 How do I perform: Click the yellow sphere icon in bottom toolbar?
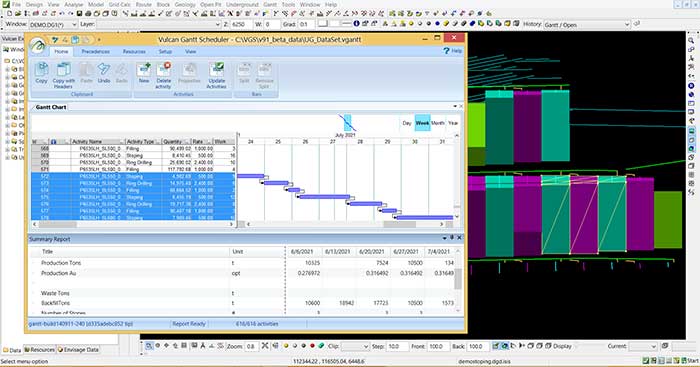(286, 346)
